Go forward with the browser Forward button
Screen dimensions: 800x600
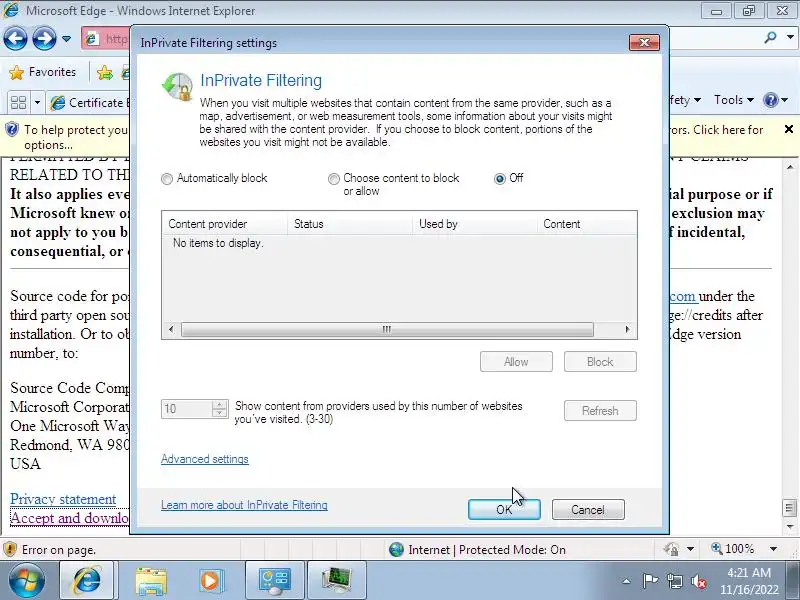point(44,38)
